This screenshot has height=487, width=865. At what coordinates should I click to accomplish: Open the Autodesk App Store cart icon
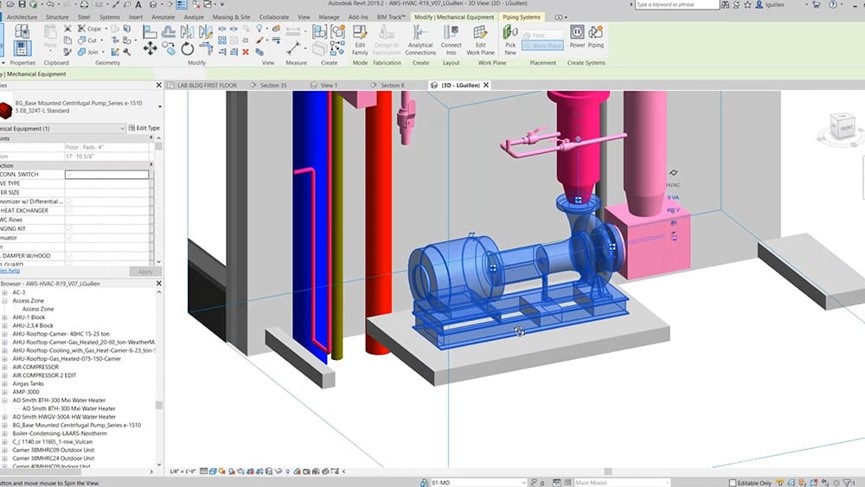pyautogui.click(x=816, y=4)
